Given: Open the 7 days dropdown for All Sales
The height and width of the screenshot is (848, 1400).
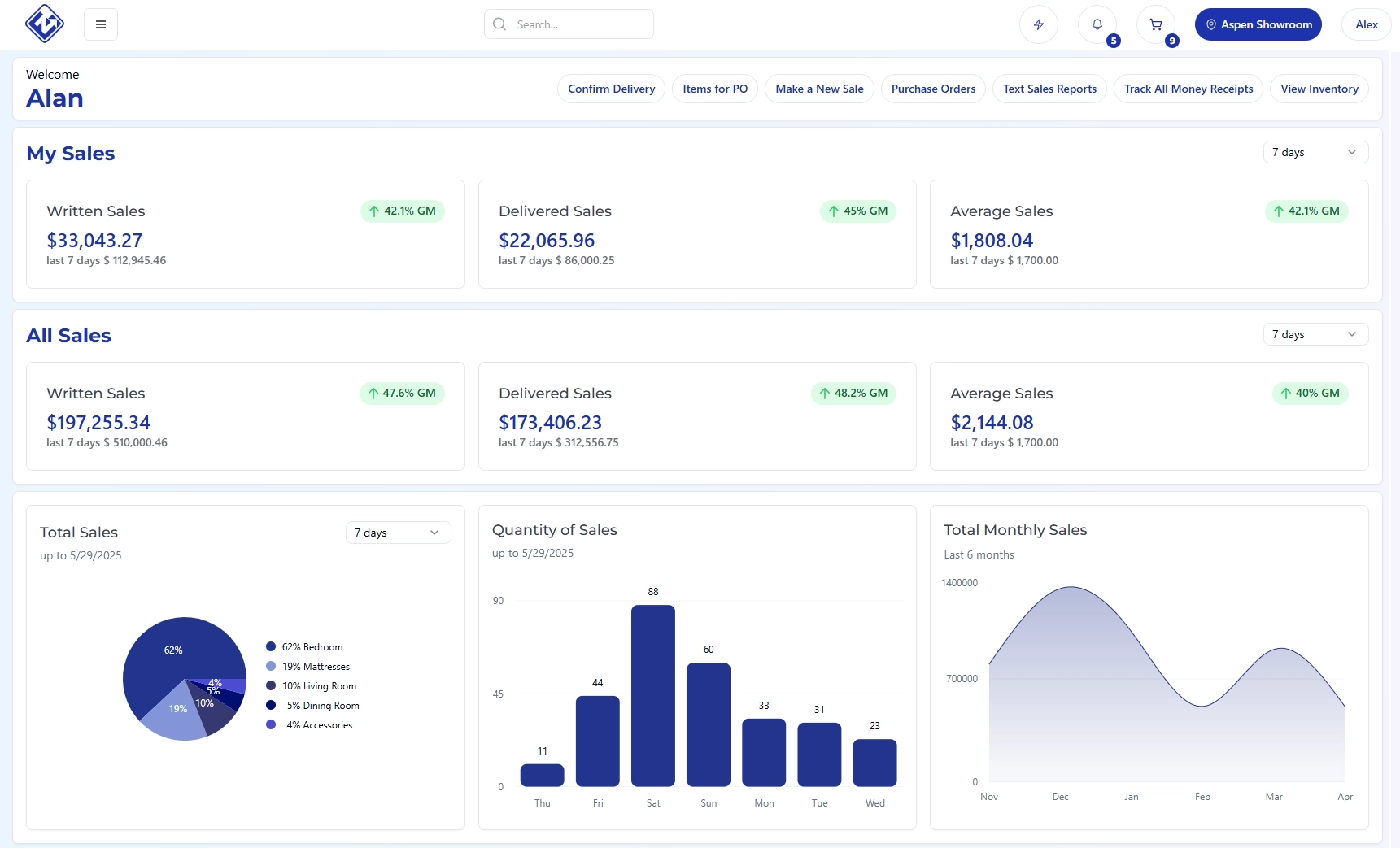Looking at the screenshot, I should coord(1314,333).
